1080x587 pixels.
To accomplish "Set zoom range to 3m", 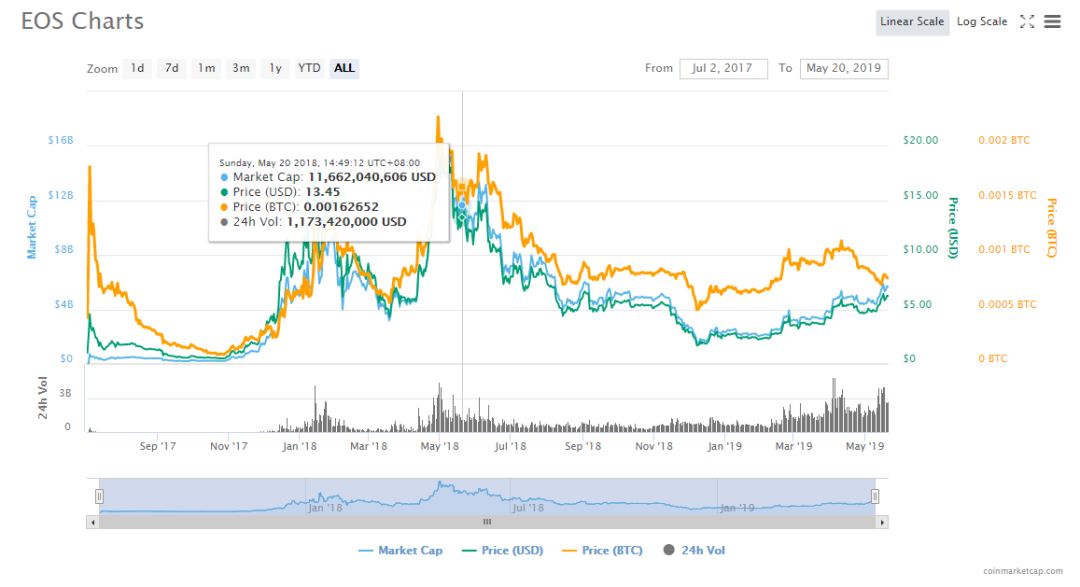I will [240, 68].
